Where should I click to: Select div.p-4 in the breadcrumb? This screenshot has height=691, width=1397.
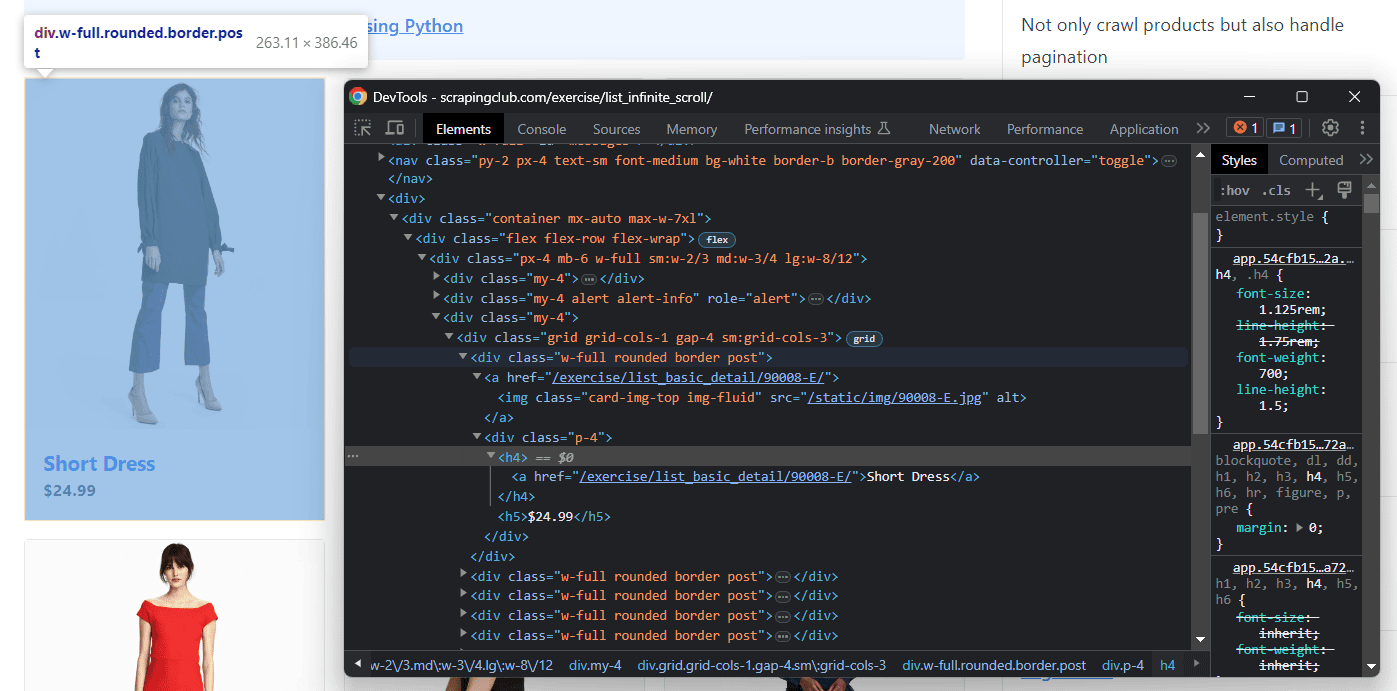[x=1123, y=665]
